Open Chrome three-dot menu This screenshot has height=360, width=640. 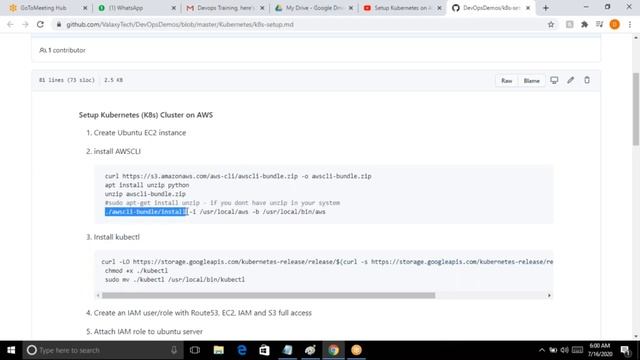point(630,24)
